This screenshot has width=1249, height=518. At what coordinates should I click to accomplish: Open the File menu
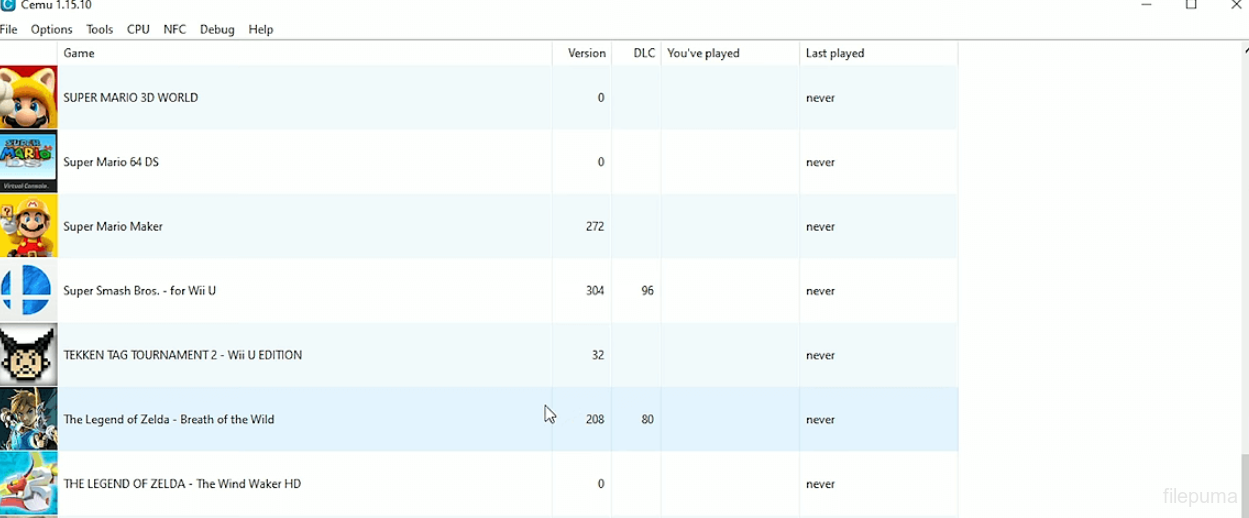click(x=8, y=29)
